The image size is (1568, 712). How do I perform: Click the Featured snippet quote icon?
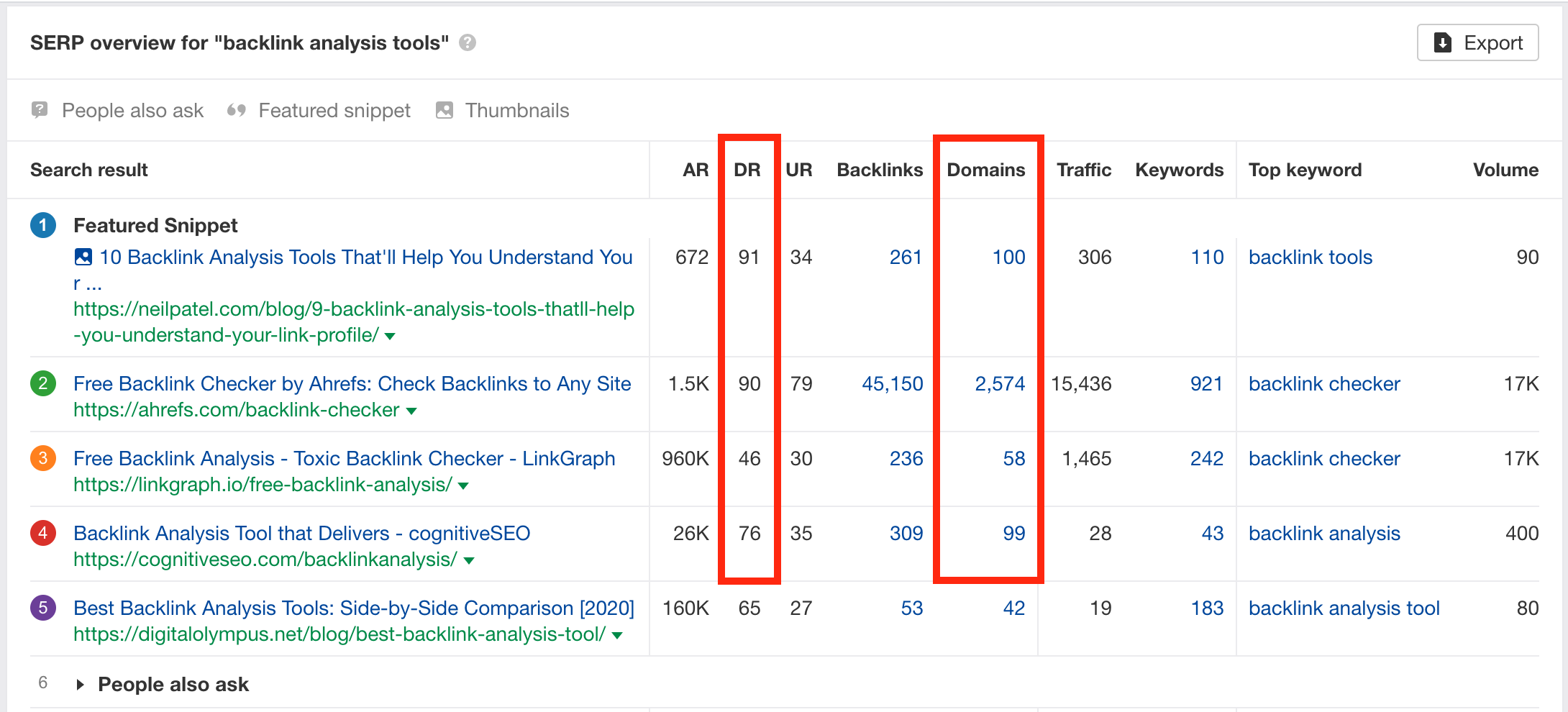pyautogui.click(x=236, y=110)
